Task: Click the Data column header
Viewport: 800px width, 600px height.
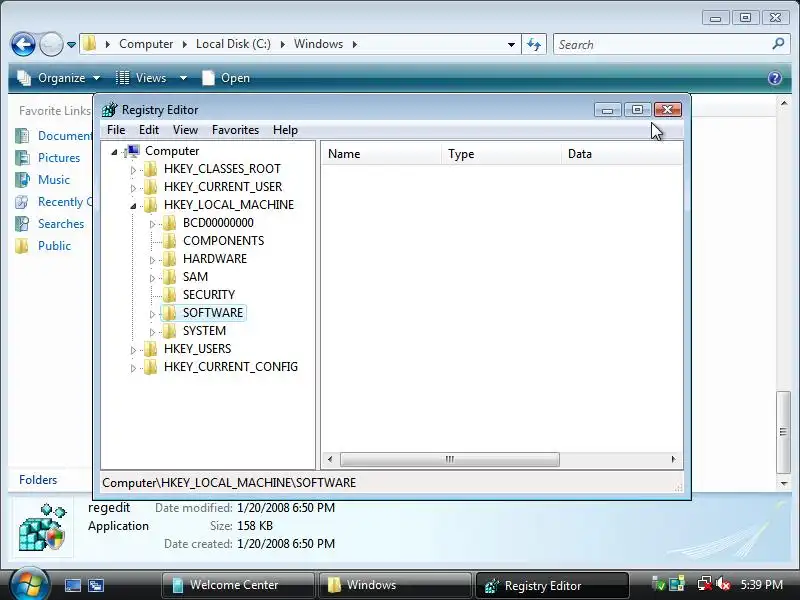Action: point(621,154)
